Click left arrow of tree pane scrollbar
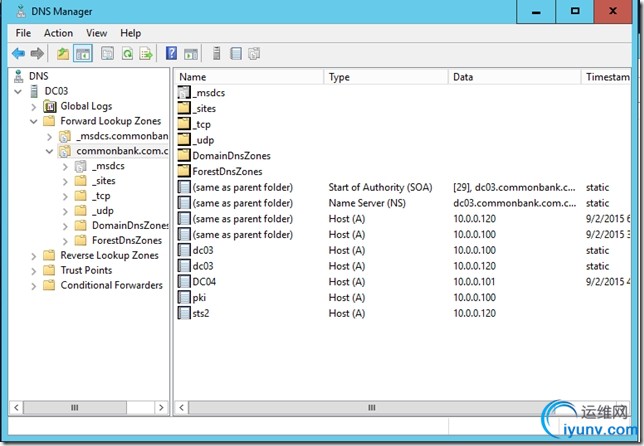The height and width of the screenshot is (446, 644). tap(16, 407)
